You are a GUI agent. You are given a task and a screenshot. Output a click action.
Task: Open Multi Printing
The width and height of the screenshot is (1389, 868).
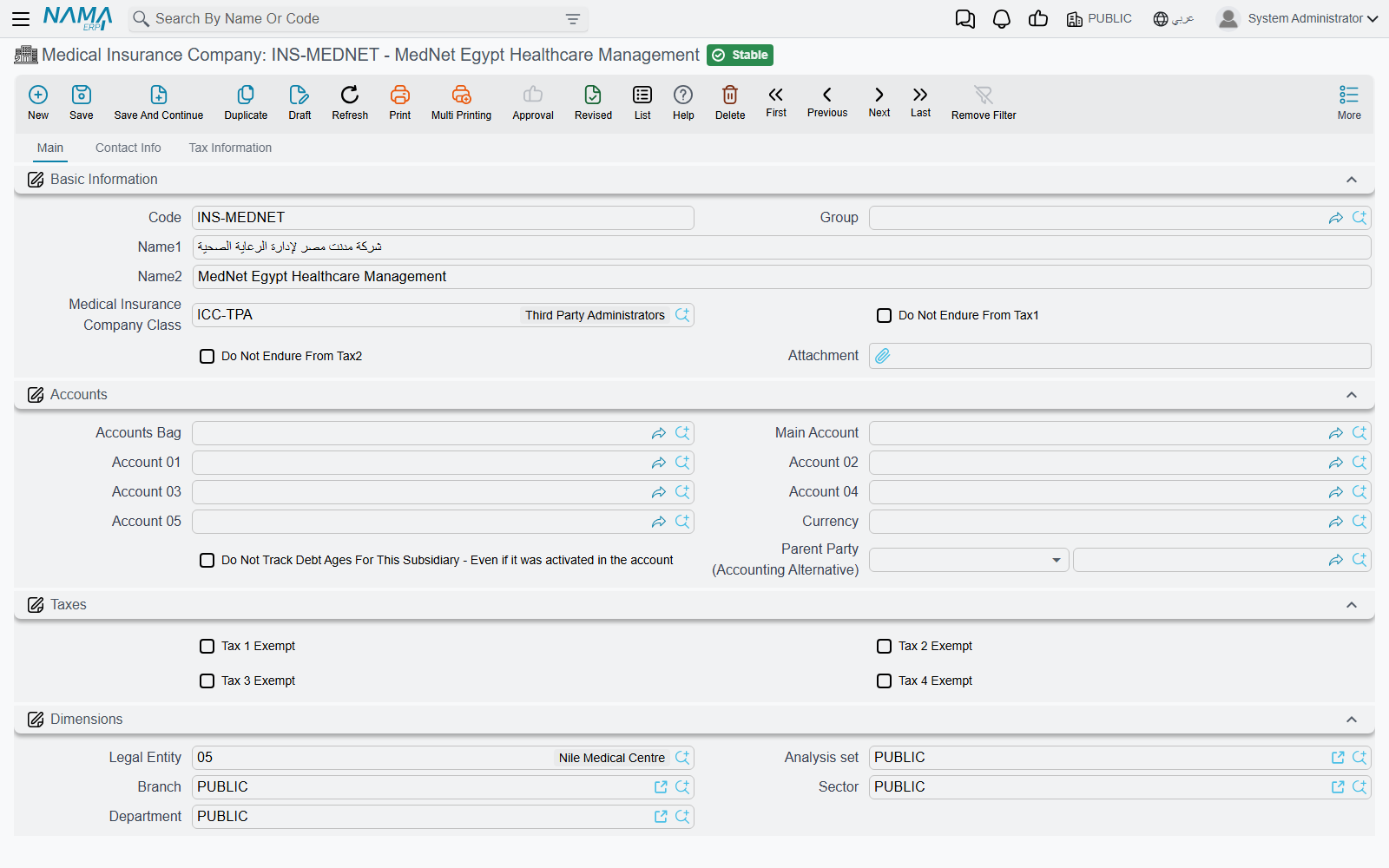click(461, 95)
